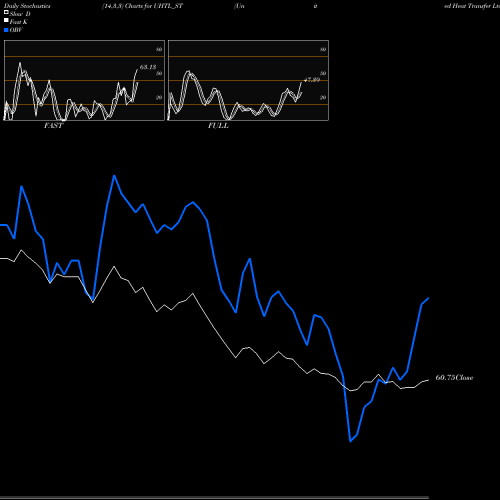This screenshot has height=500, width=500.
Task: Click the 20 level label in FAST chart
Action: tap(159, 97)
